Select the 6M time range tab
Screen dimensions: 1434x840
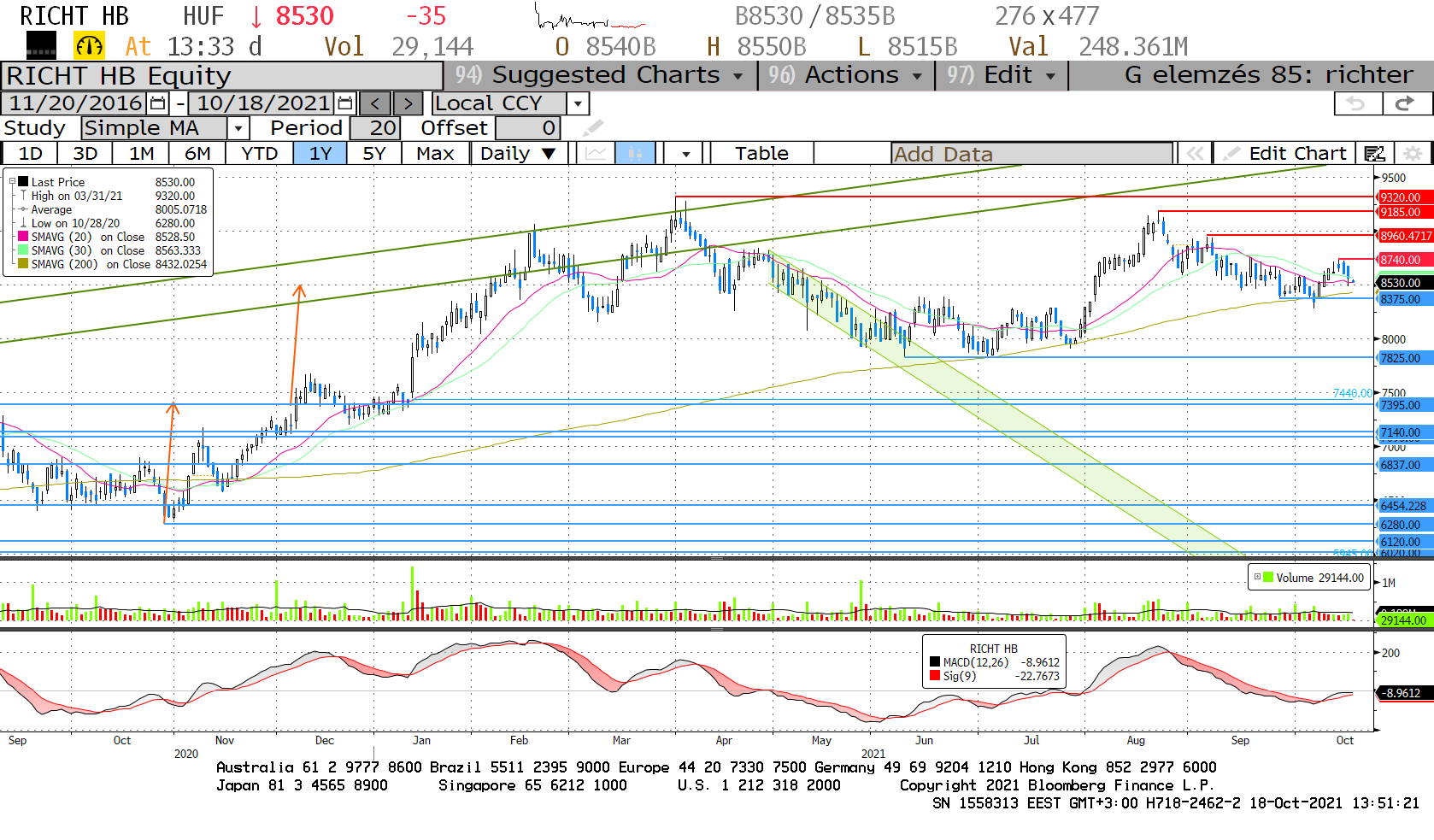pyautogui.click(x=197, y=154)
